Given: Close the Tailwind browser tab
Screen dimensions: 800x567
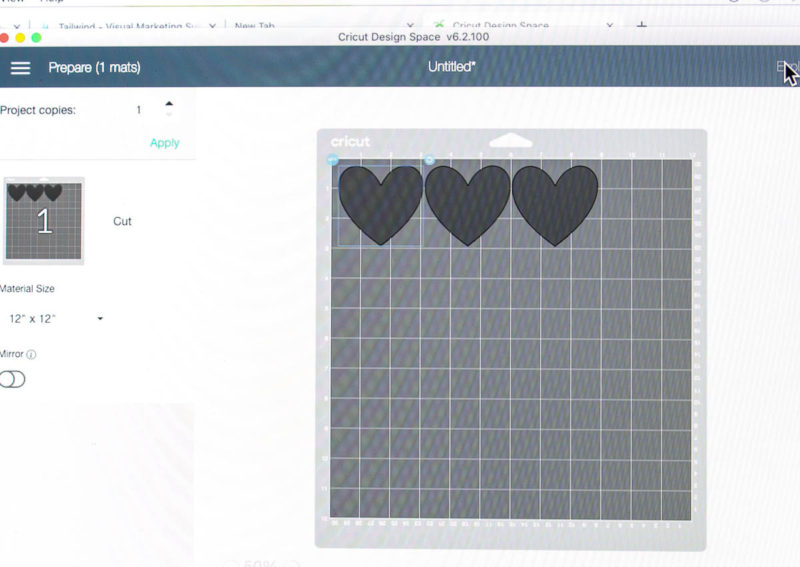Looking at the screenshot, I should click(212, 26).
